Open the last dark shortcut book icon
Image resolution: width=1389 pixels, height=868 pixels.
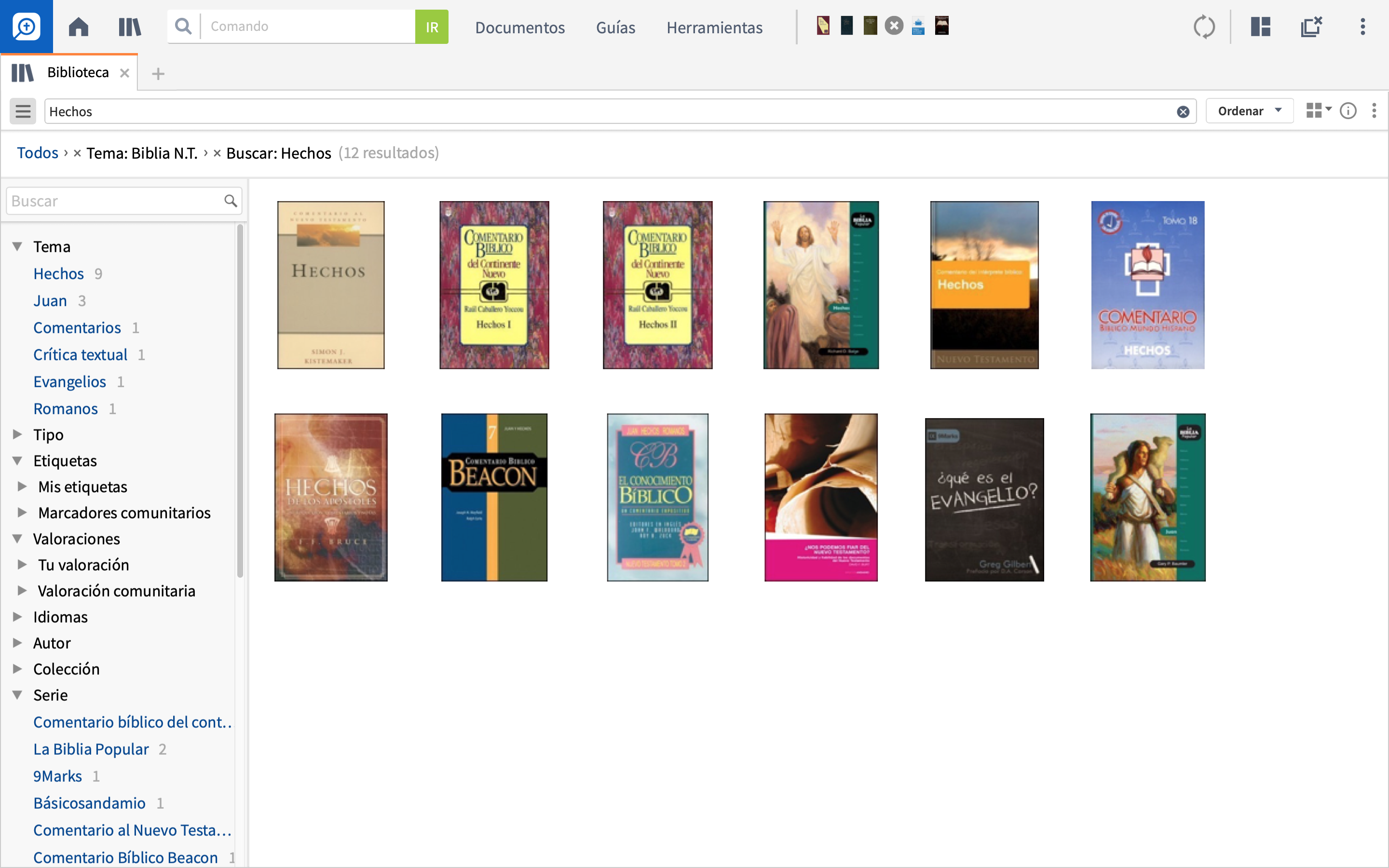(x=942, y=26)
